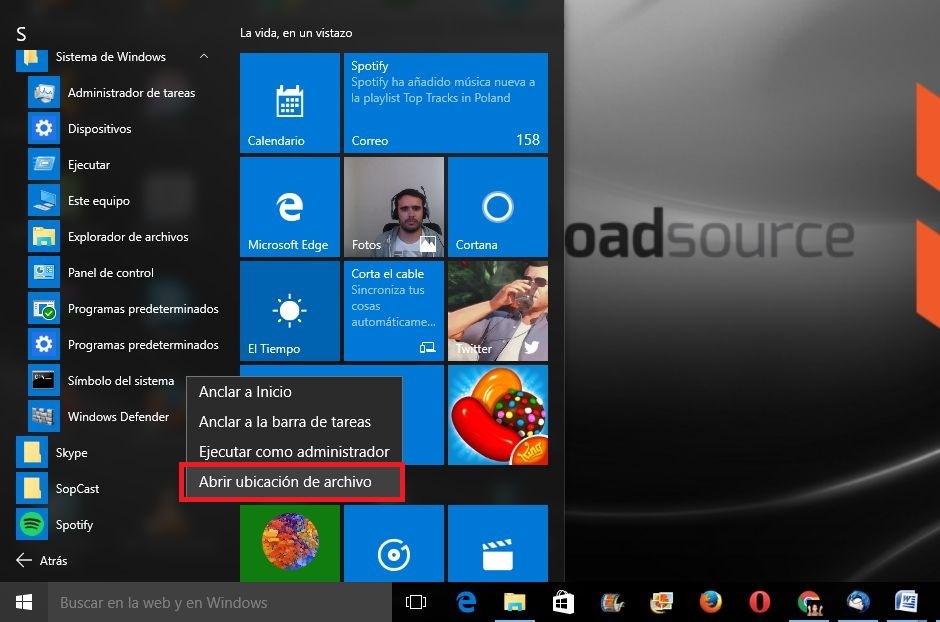The image size is (940, 622).
Task: Open the Calendario tile
Action: 290,103
